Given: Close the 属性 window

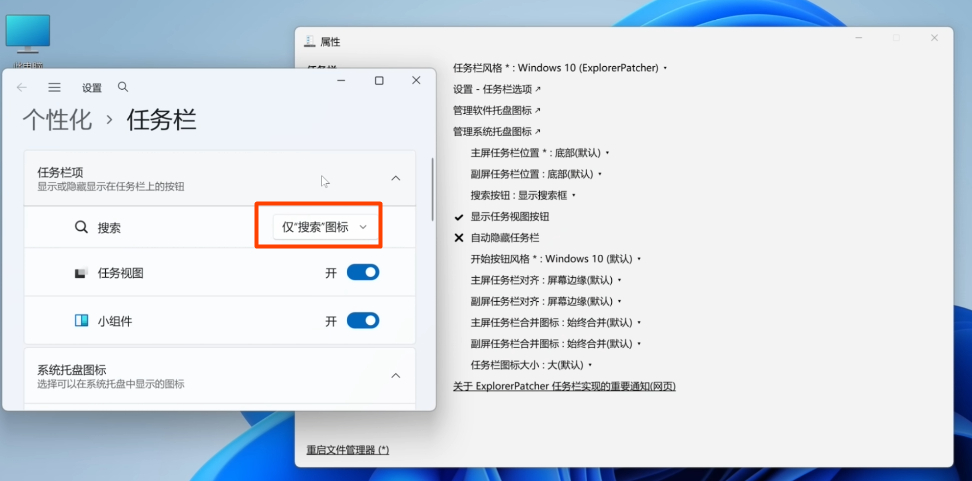Looking at the screenshot, I should coord(934,38).
